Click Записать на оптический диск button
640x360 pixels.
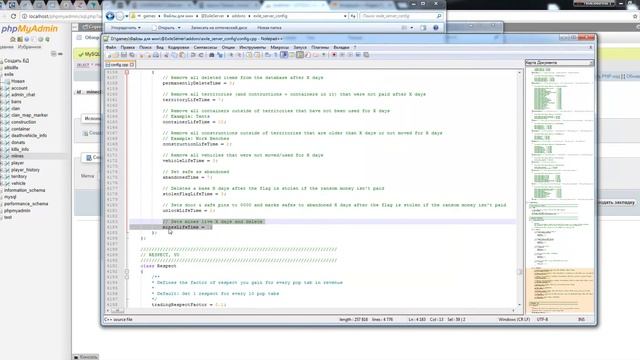(219, 28)
